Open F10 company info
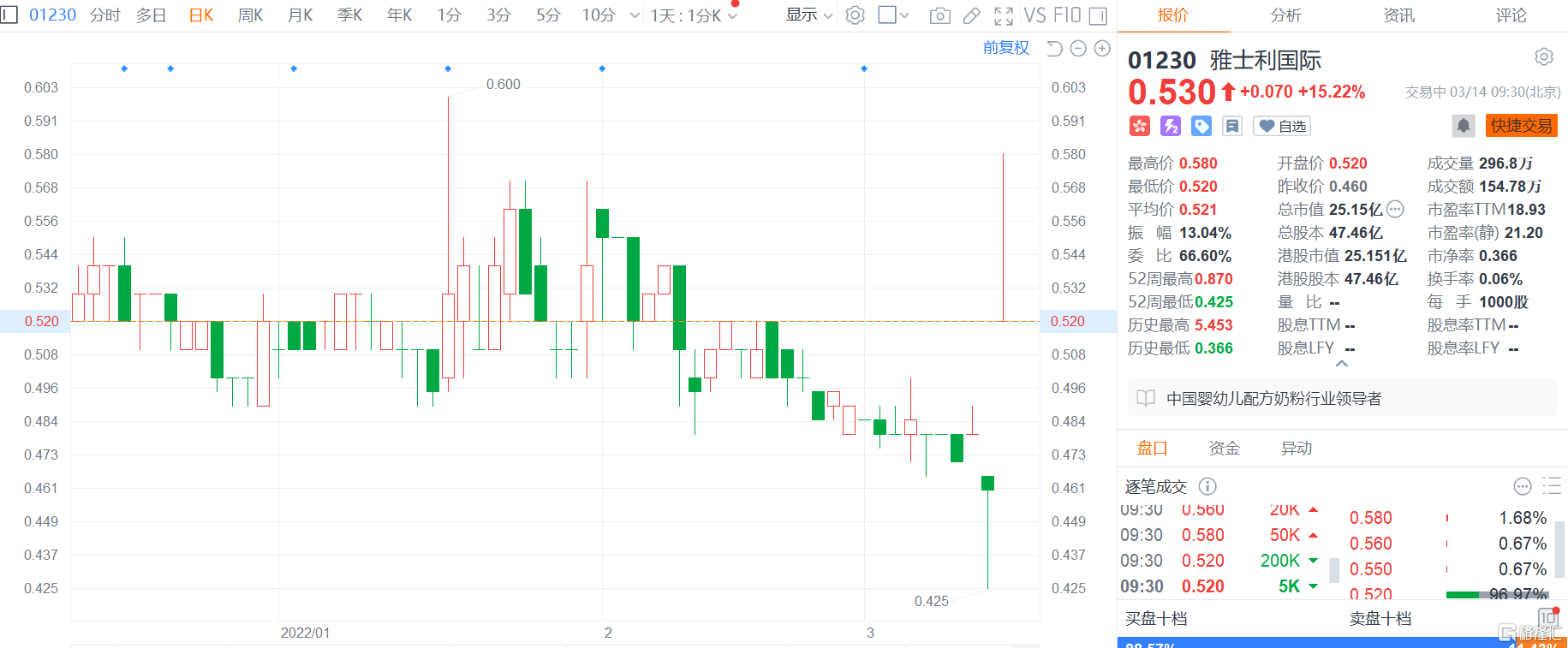Image resolution: width=1568 pixels, height=648 pixels. pyautogui.click(x=1067, y=15)
